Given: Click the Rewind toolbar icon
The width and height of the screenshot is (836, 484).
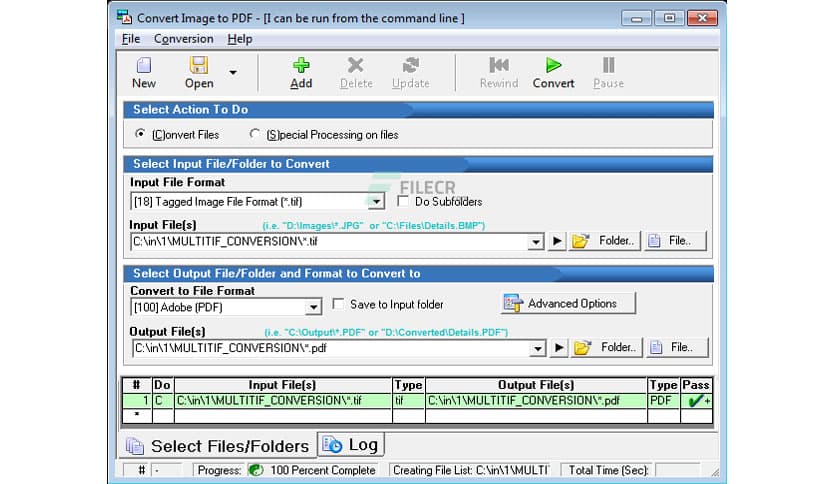Looking at the screenshot, I should point(499,66).
